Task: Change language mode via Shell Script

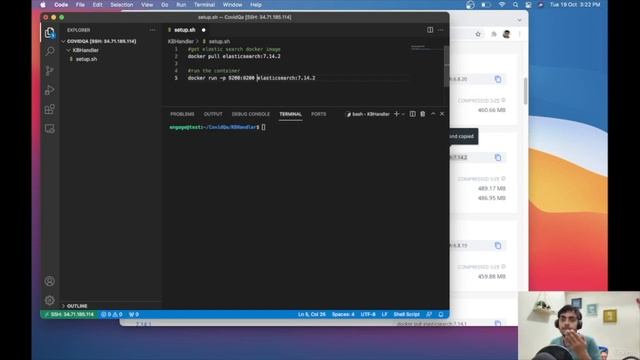Action: (406, 314)
